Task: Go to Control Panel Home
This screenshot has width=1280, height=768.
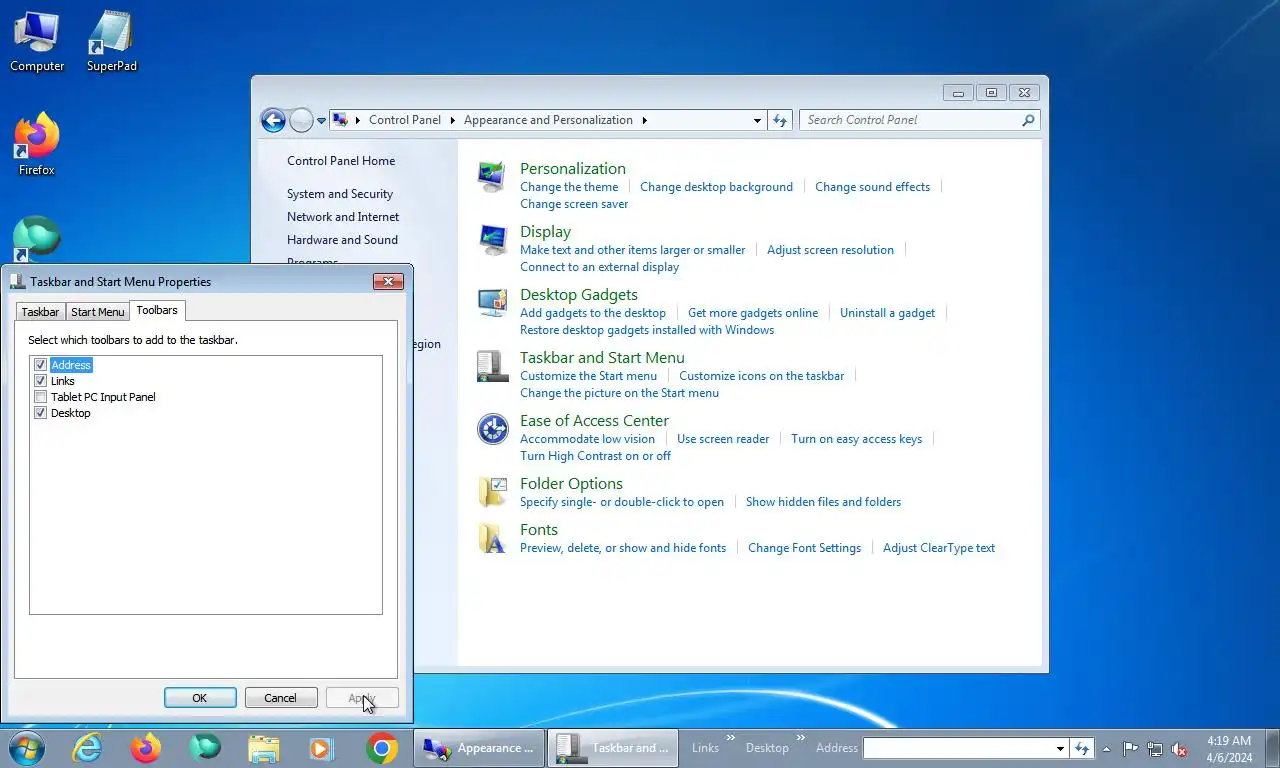Action: tap(341, 161)
